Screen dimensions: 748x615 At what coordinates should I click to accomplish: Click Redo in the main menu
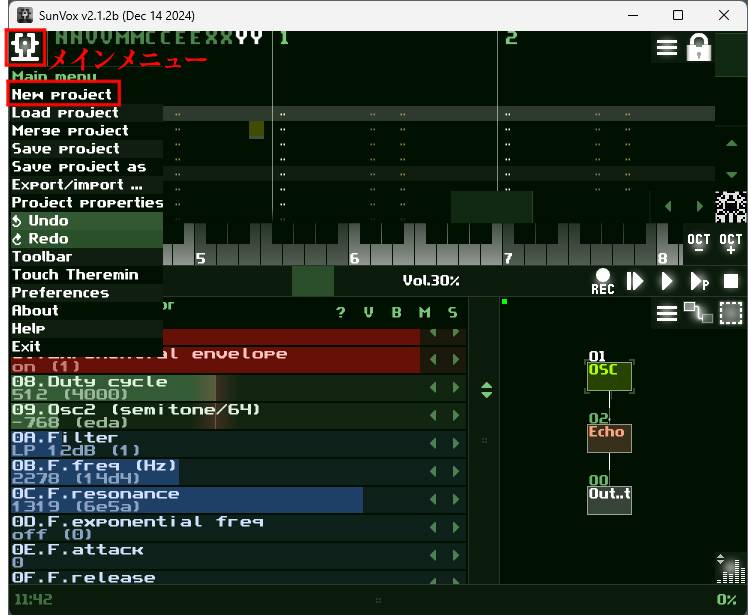pyautogui.click(x=86, y=239)
